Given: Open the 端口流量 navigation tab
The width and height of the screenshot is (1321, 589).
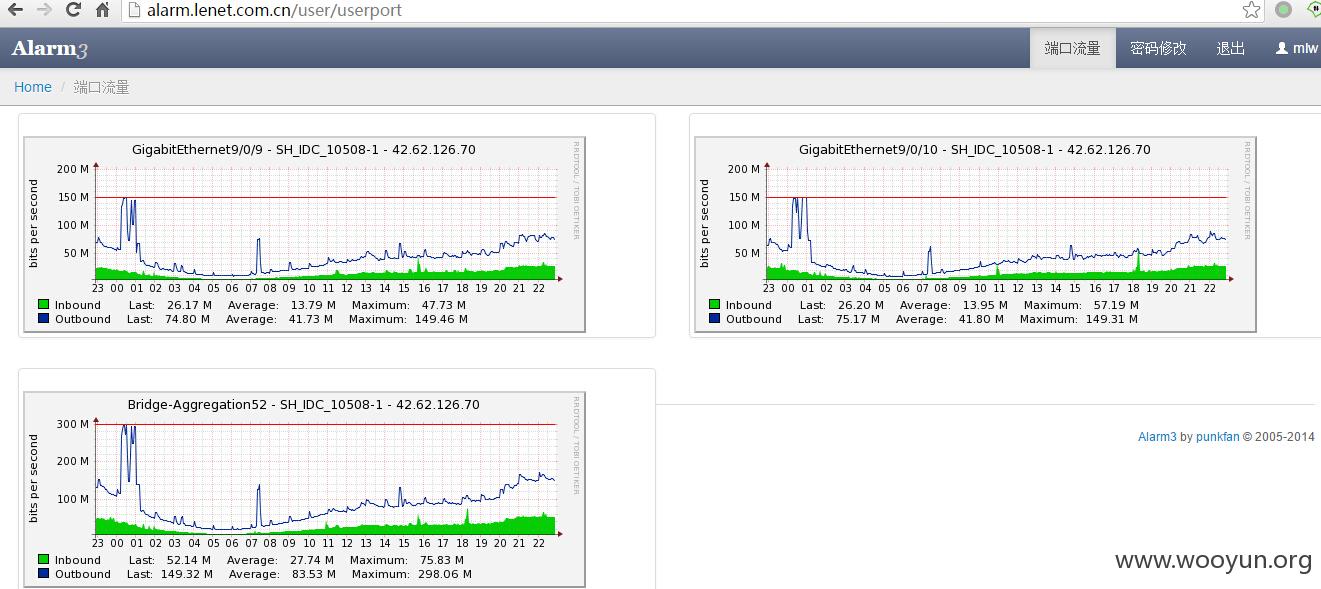Looking at the screenshot, I should point(1072,48).
